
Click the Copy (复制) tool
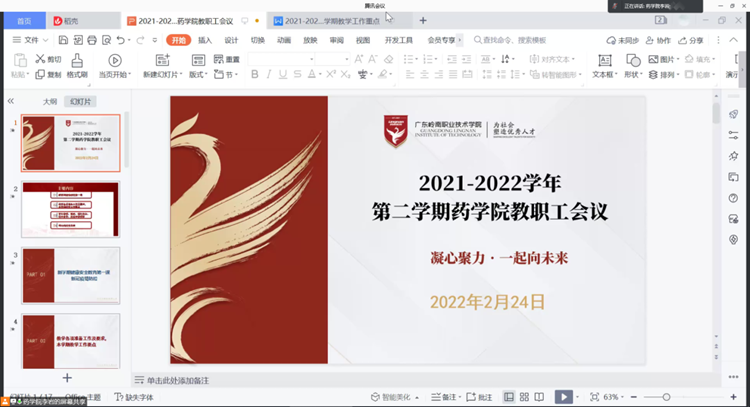coord(48,75)
